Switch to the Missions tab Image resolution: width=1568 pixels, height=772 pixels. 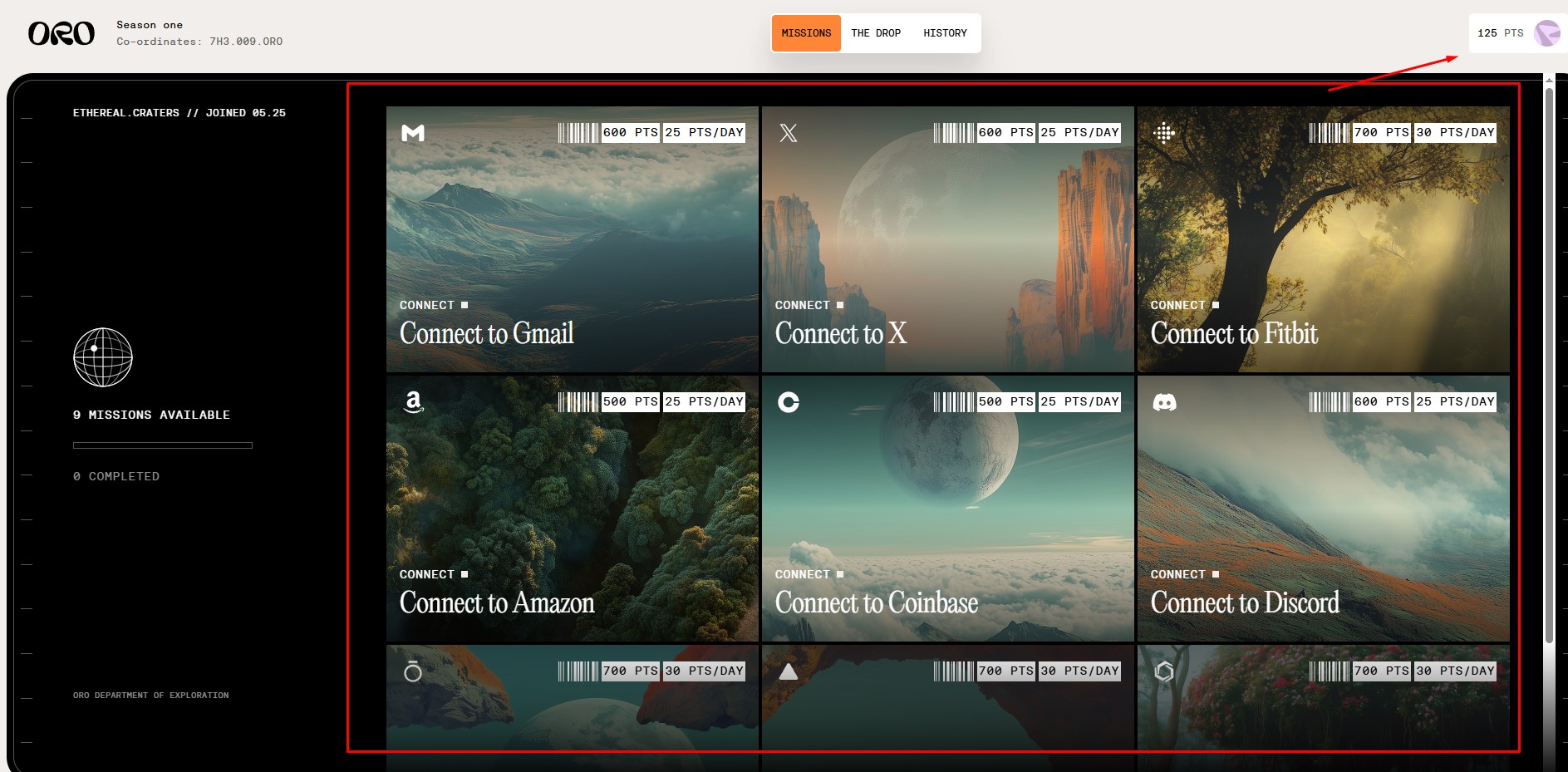point(806,33)
